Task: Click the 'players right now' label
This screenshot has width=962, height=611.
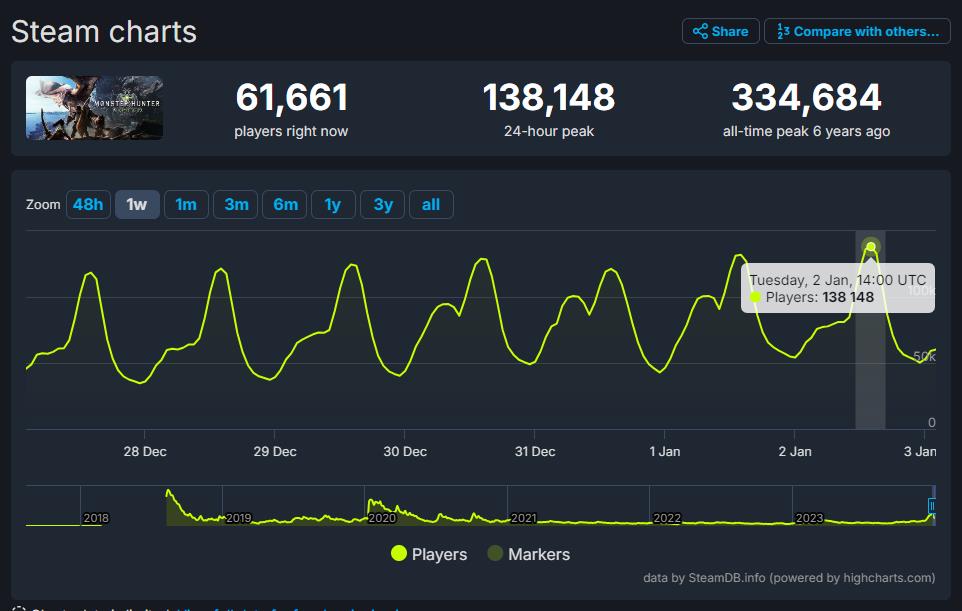Action: [x=291, y=131]
